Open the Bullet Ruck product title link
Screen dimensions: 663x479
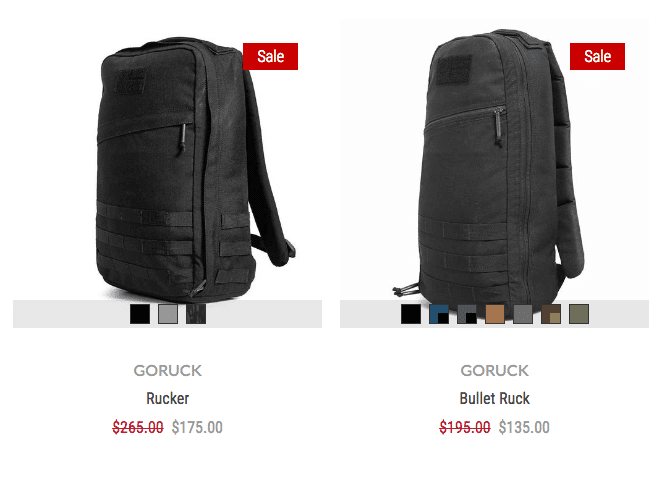click(x=494, y=398)
